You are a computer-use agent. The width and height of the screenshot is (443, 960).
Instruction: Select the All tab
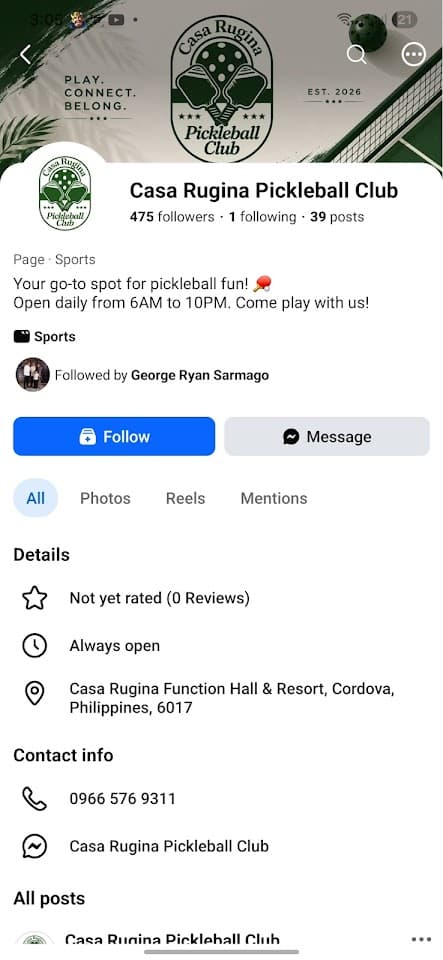(35, 498)
